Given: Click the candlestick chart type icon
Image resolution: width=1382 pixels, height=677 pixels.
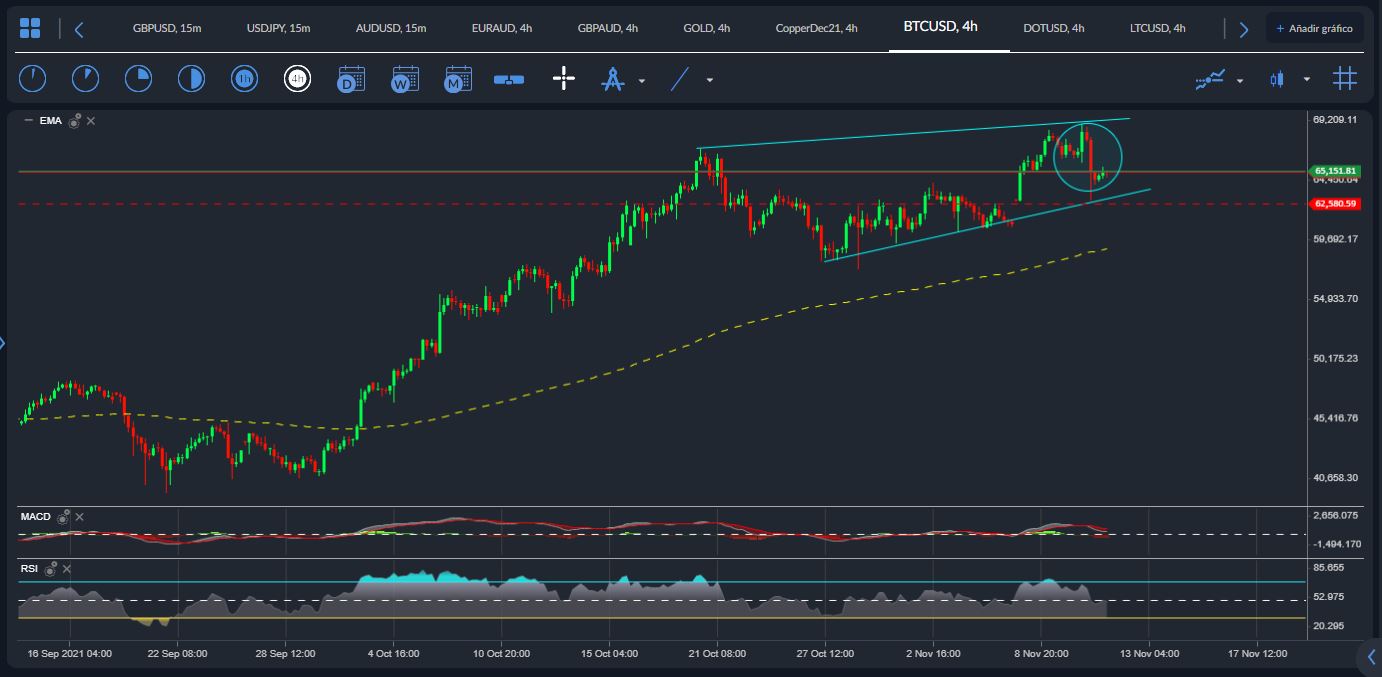Looking at the screenshot, I should coord(1276,79).
